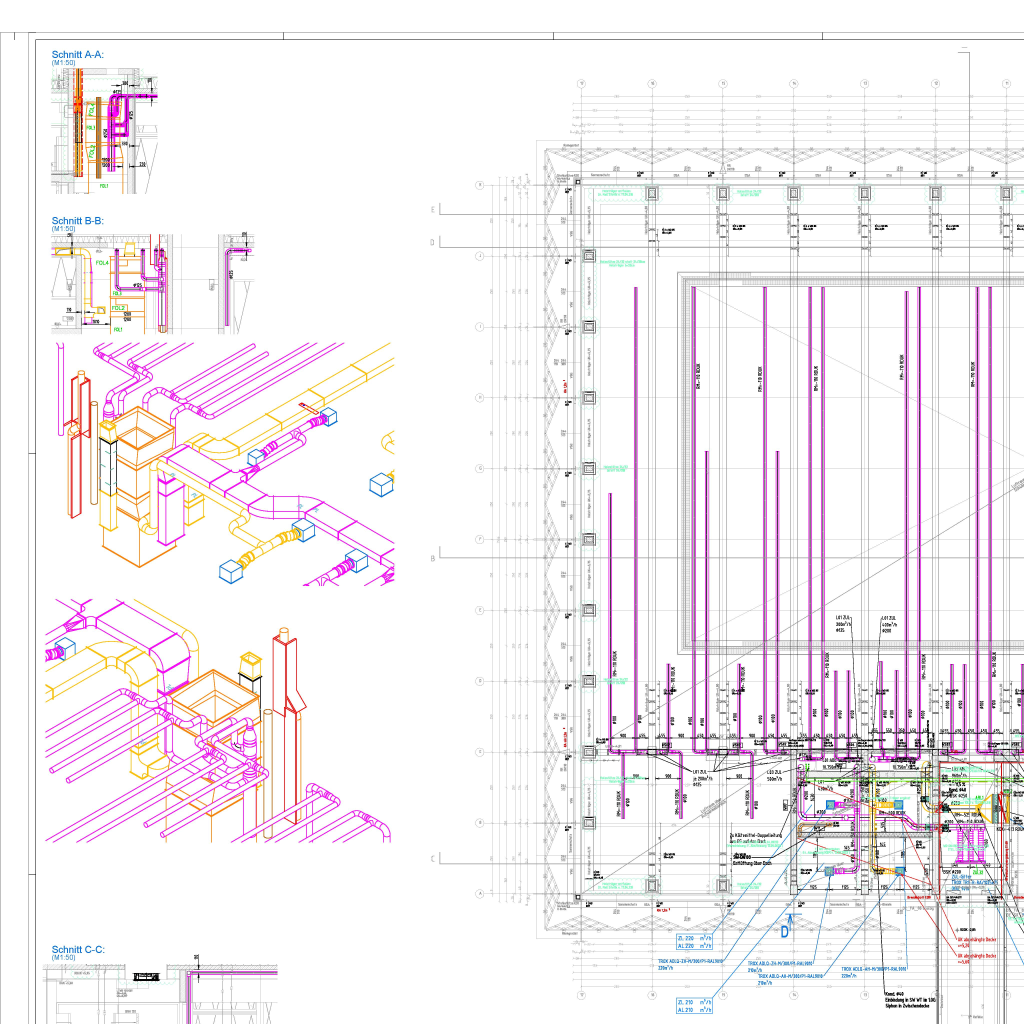Viewport: 1024px width, 1024px height.
Task: Click the green FOL4 label in Schnitt B-B
Action: [x=102, y=262]
